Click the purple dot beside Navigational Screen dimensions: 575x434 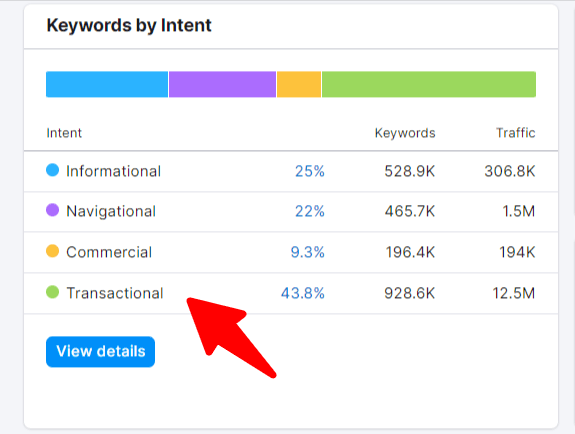click(x=52, y=210)
